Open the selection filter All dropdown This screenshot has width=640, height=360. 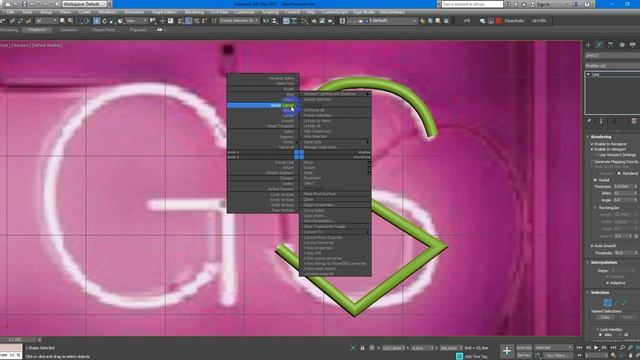tap(46, 21)
